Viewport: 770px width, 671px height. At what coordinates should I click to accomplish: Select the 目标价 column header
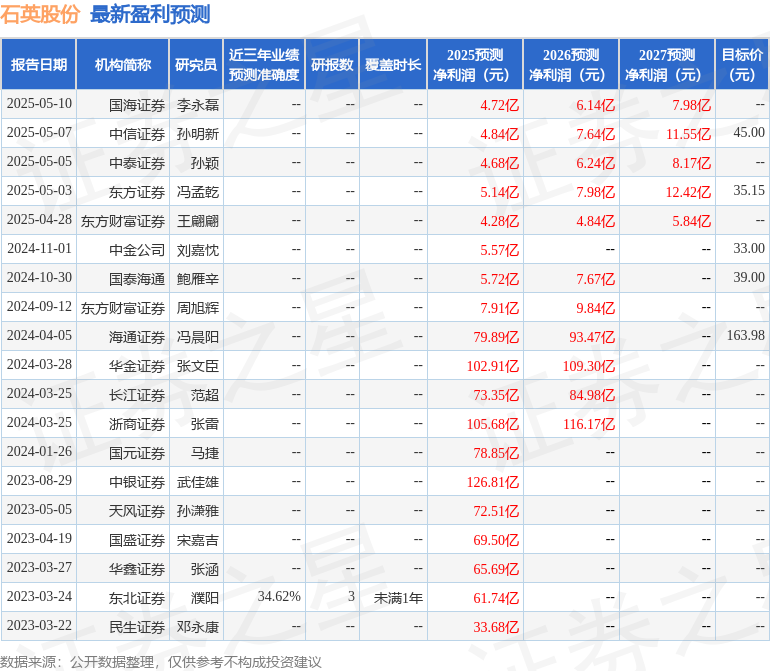(x=742, y=65)
